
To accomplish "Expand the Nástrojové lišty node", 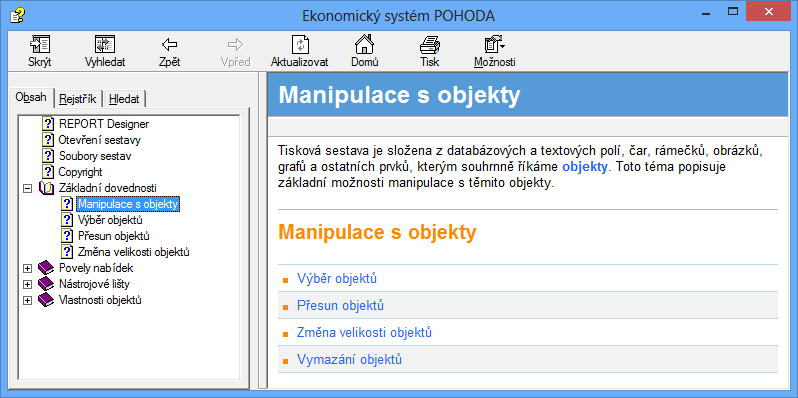I will point(27,284).
